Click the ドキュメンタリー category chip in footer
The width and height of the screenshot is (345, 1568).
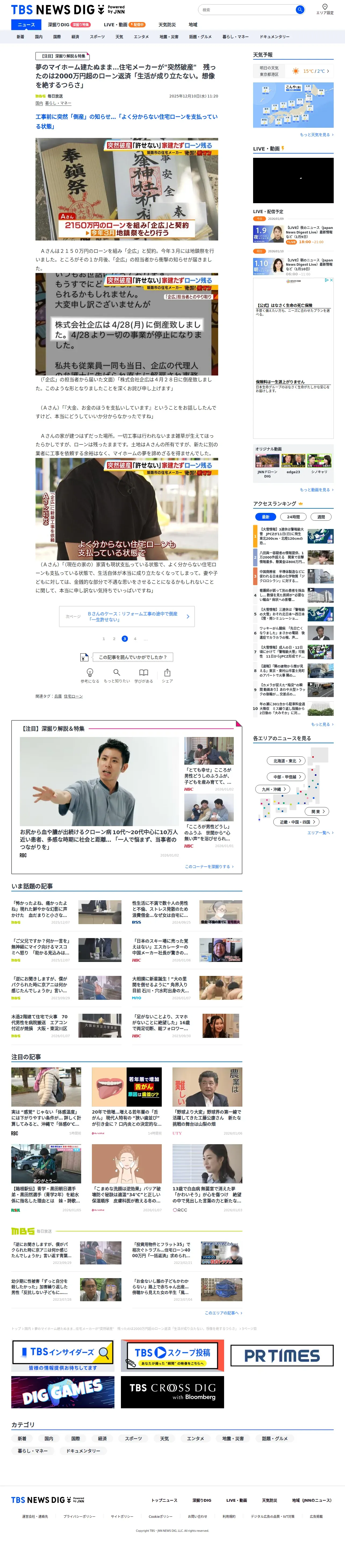point(83,1450)
